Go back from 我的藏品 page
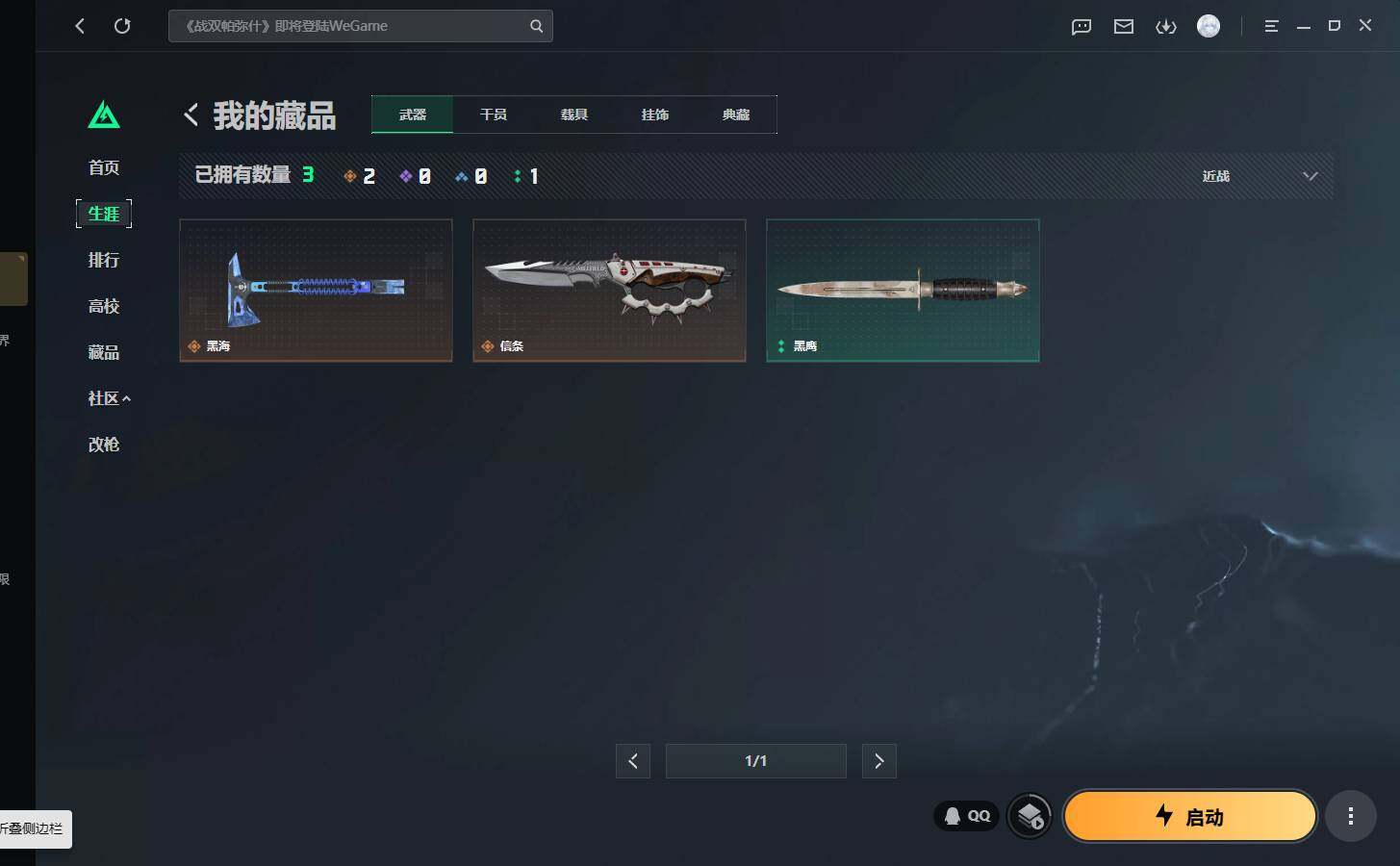Image resolution: width=1400 pixels, height=866 pixels. pos(191,115)
